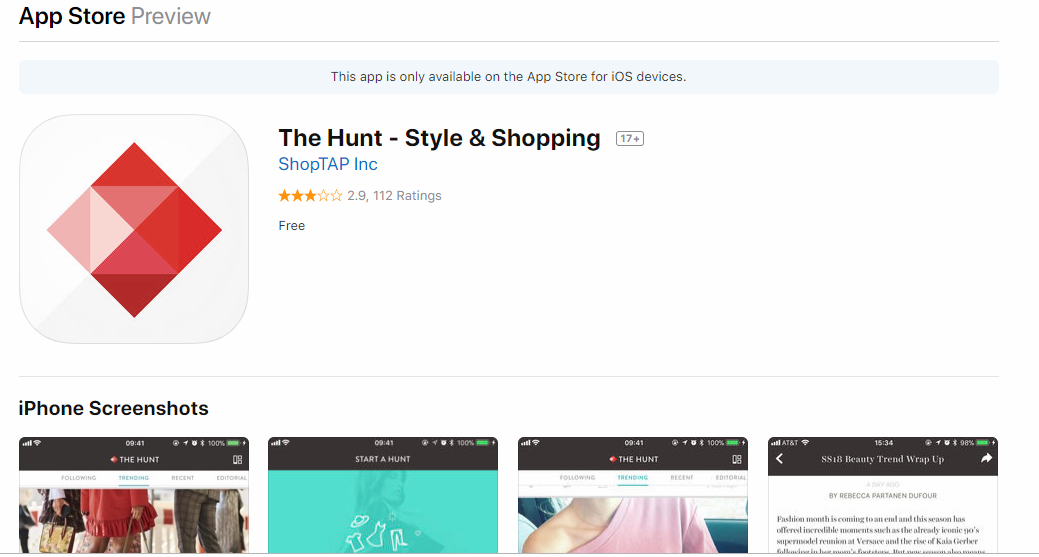Click the Free price label
The image size is (1039, 557).
coord(292,226)
